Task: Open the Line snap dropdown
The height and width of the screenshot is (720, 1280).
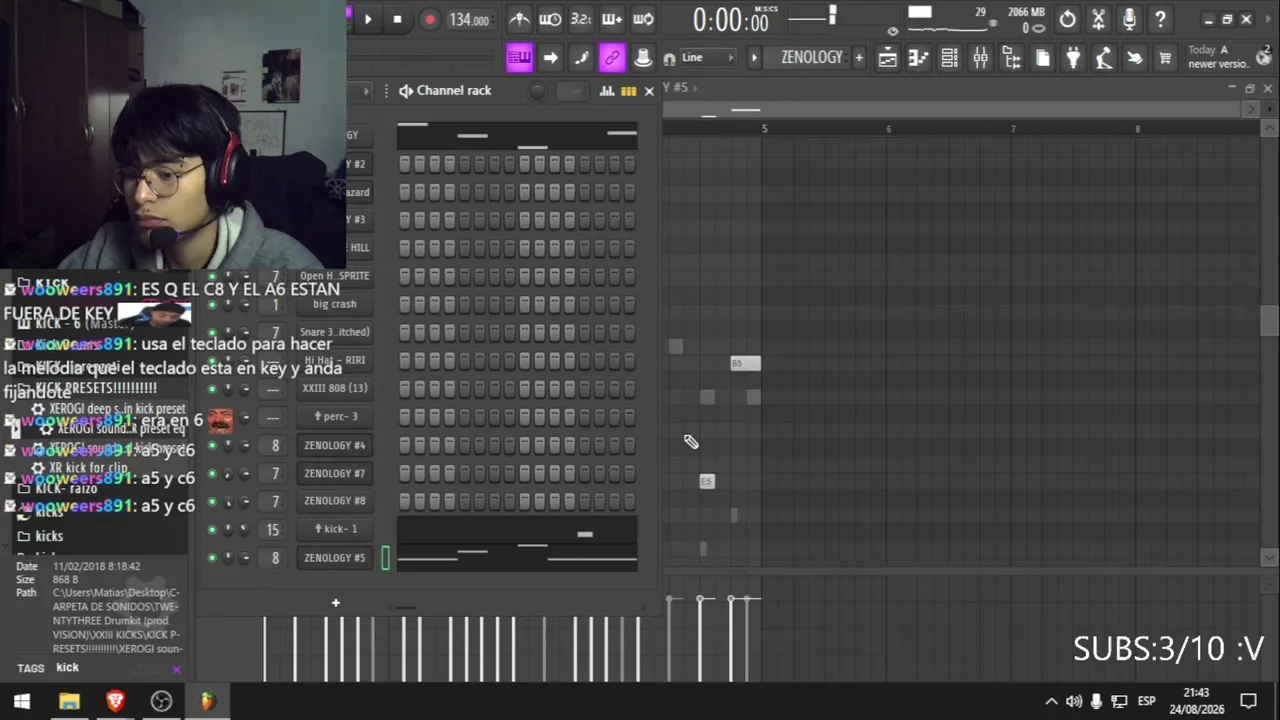Action: tap(707, 58)
